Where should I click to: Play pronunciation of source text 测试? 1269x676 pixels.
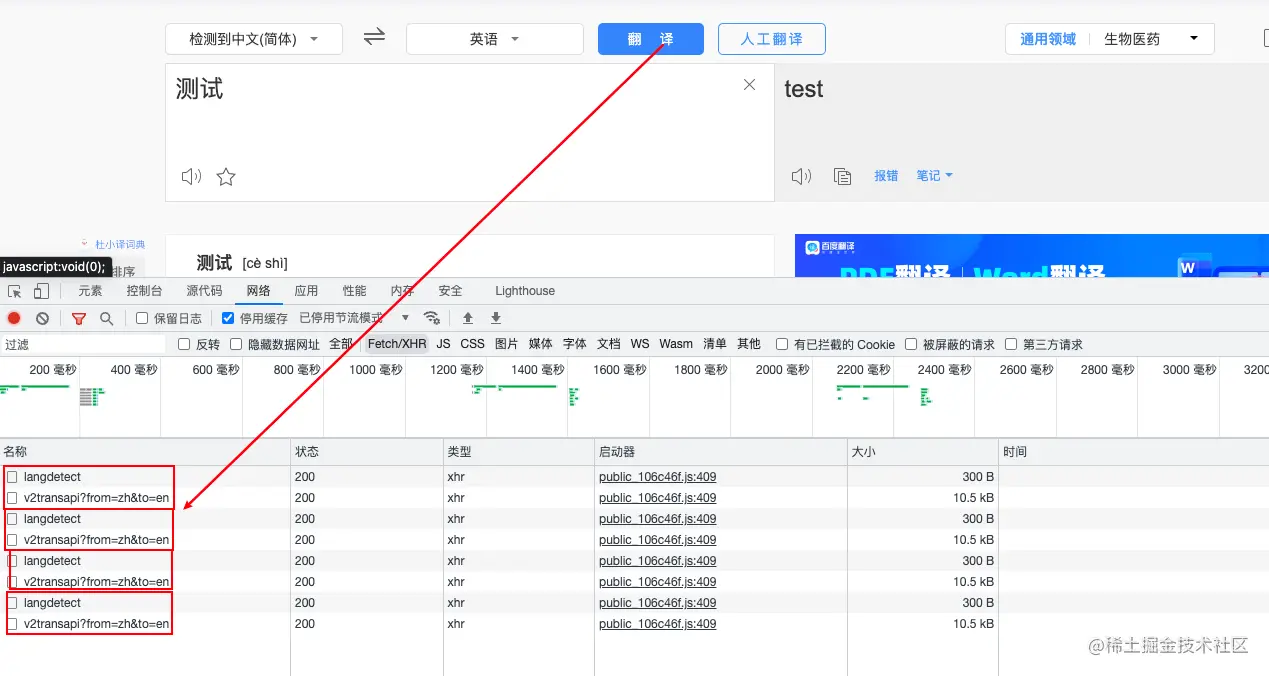pyautogui.click(x=191, y=177)
